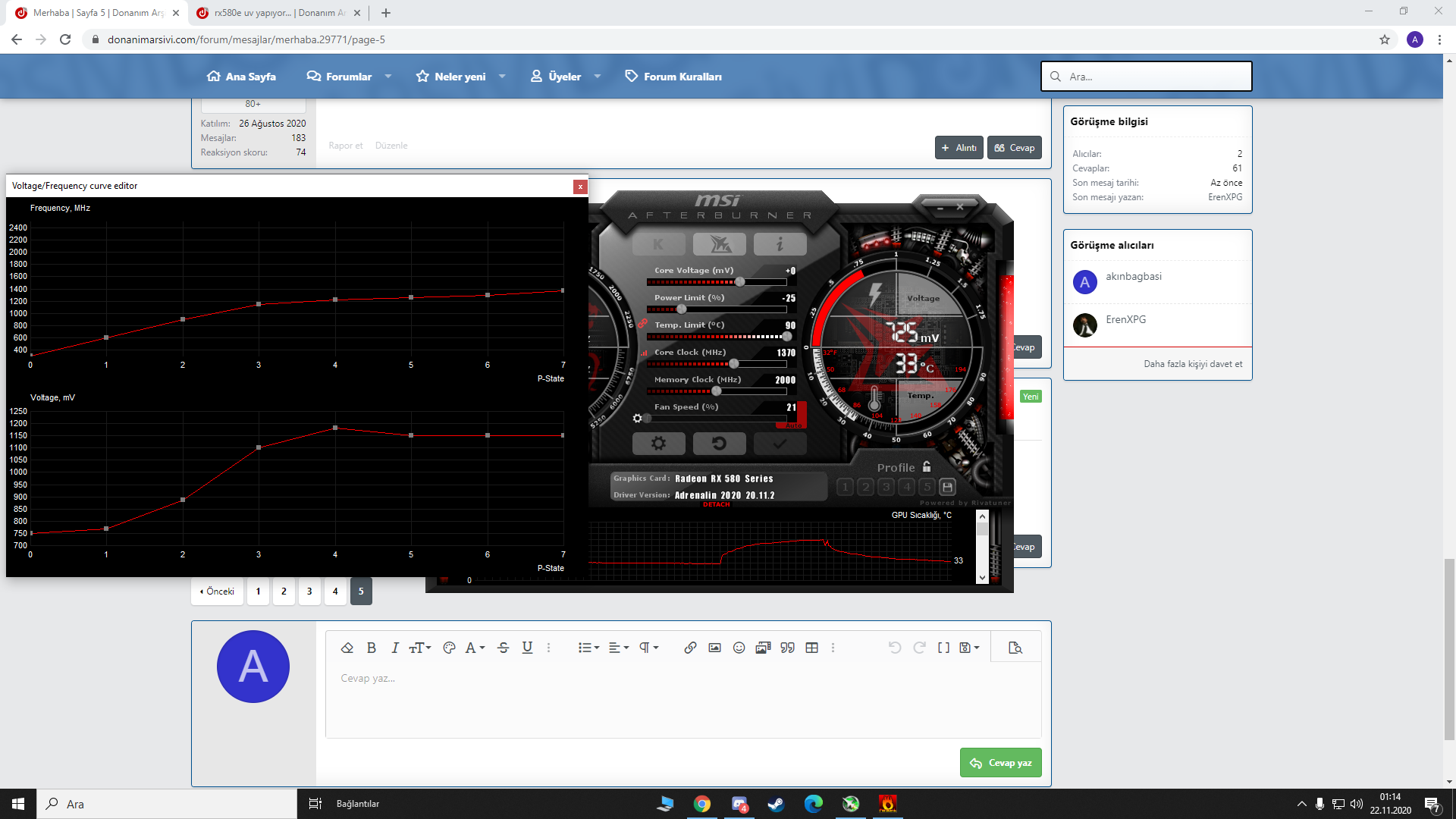Save profile with floppy disk icon
This screenshot has width=1456, height=819.
947,487
